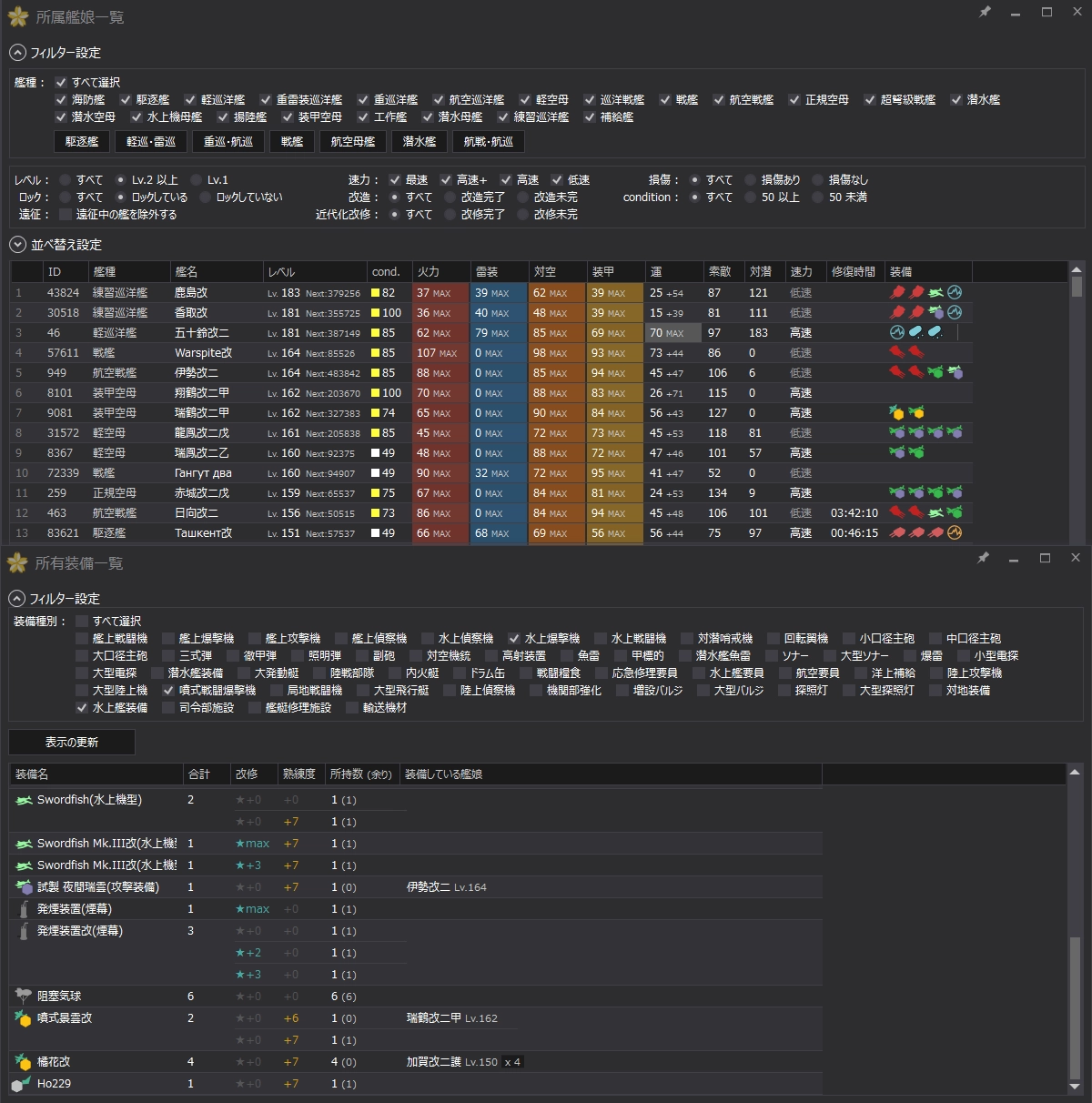The height and width of the screenshot is (1103, 1092).
Task: Select the Lv.1 level radio button
Action: pos(196,180)
